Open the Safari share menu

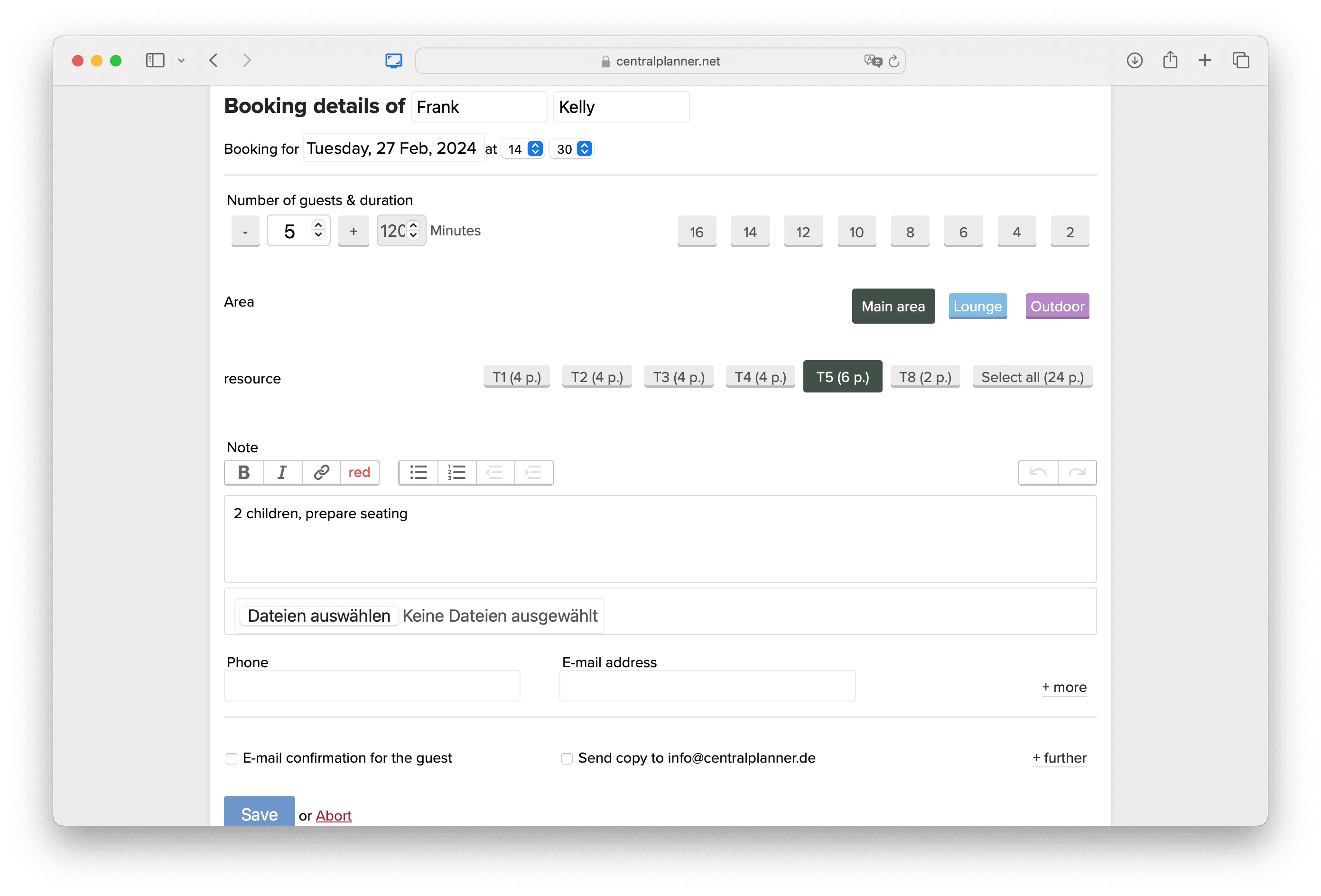click(1170, 60)
